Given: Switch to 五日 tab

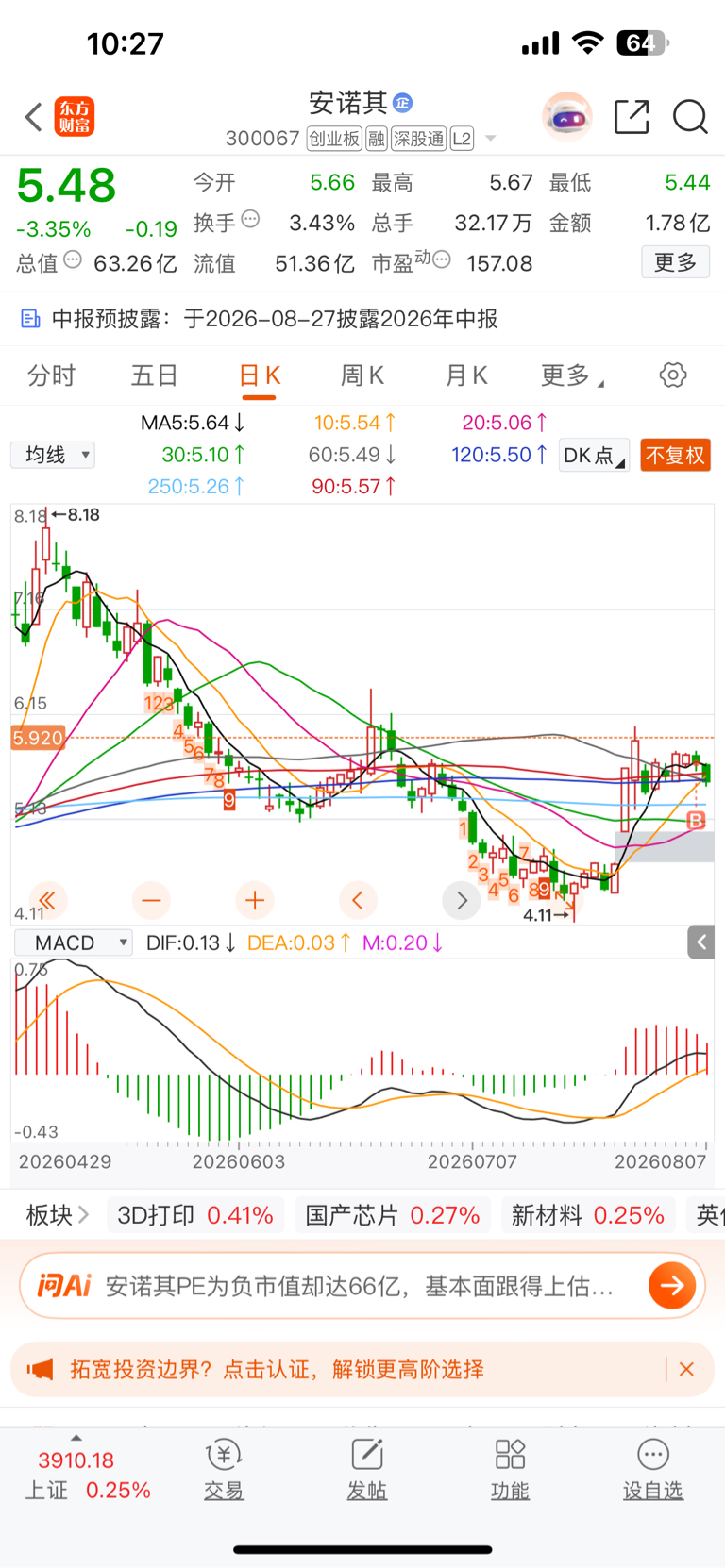Looking at the screenshot, I should click(155, 375).
